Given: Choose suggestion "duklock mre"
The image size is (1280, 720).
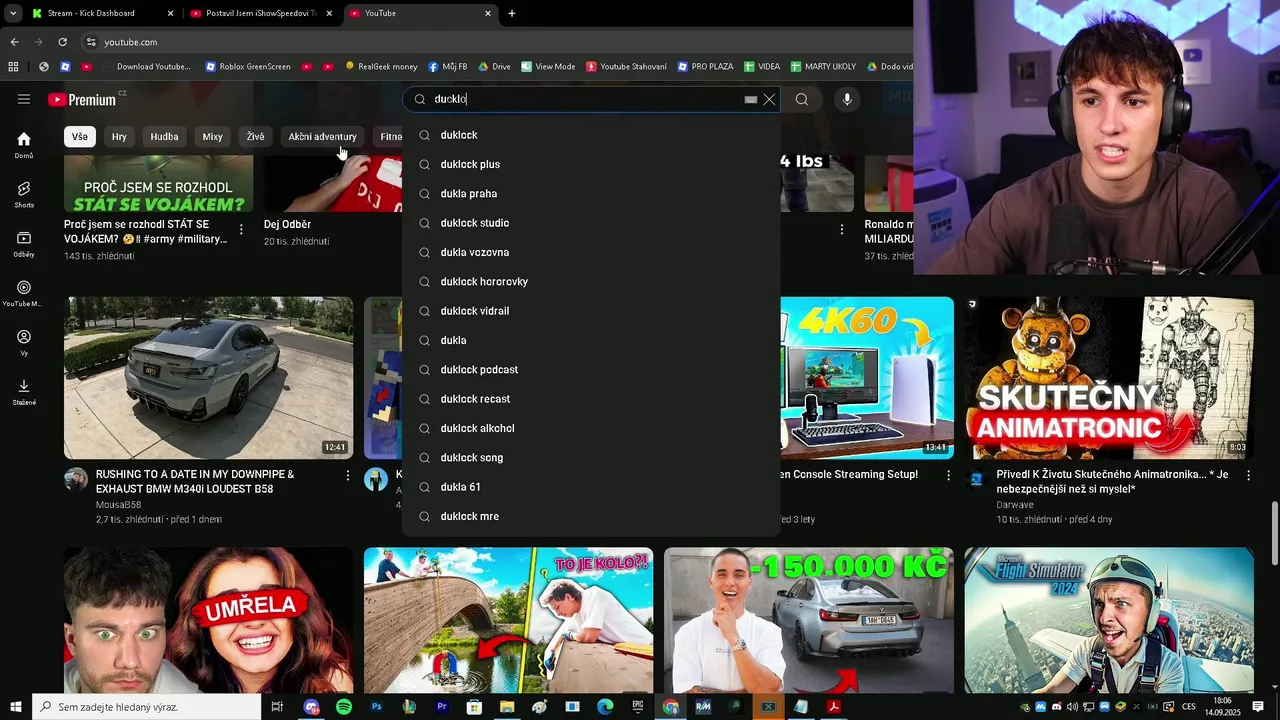Looking at the screenshot, I should pyautogui.click(x=591, y=516).
